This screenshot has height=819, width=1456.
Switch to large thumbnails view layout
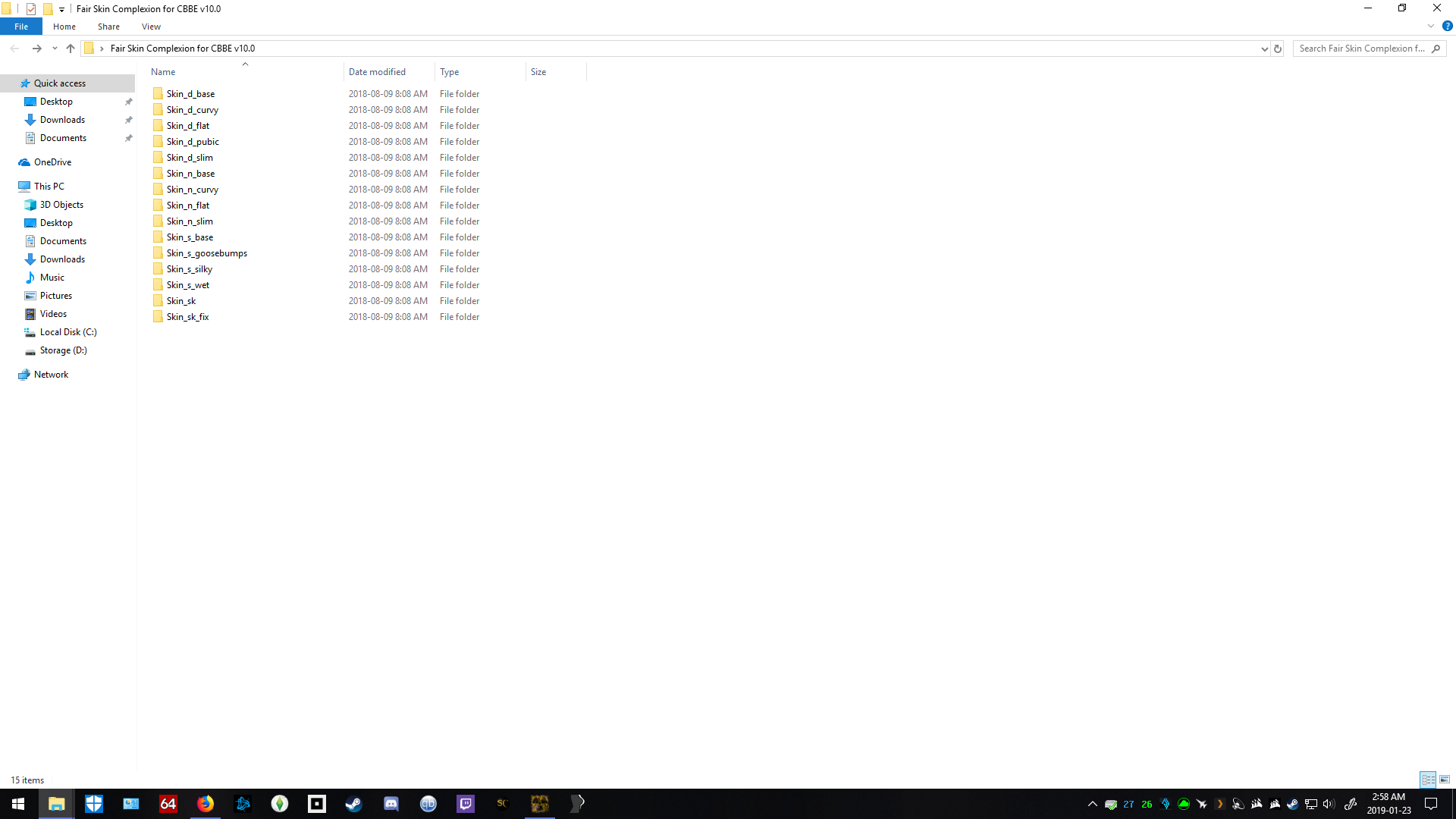1445,780
